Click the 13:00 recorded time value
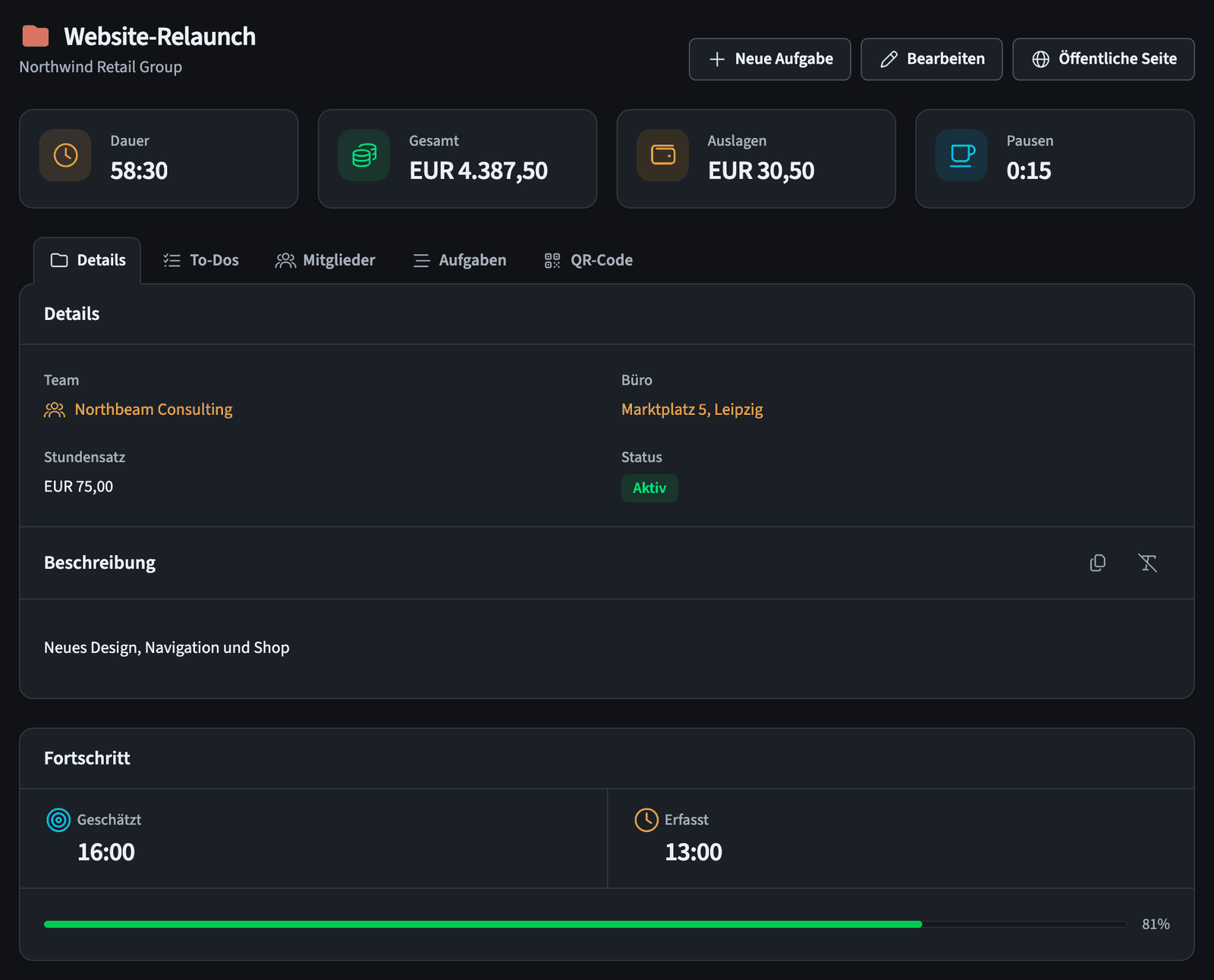 point(693,852)
